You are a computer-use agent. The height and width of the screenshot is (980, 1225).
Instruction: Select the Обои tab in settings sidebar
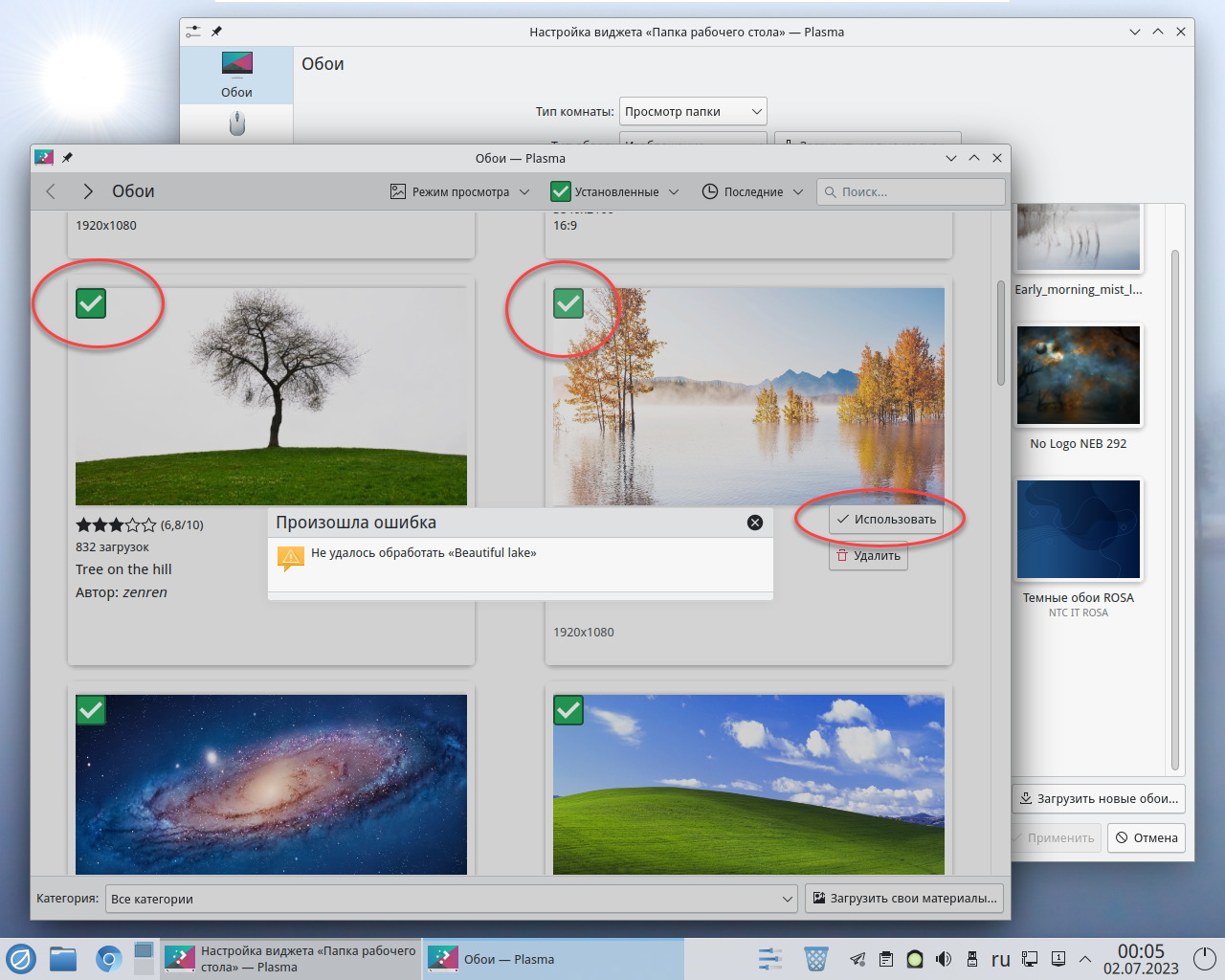coord(236,76)
